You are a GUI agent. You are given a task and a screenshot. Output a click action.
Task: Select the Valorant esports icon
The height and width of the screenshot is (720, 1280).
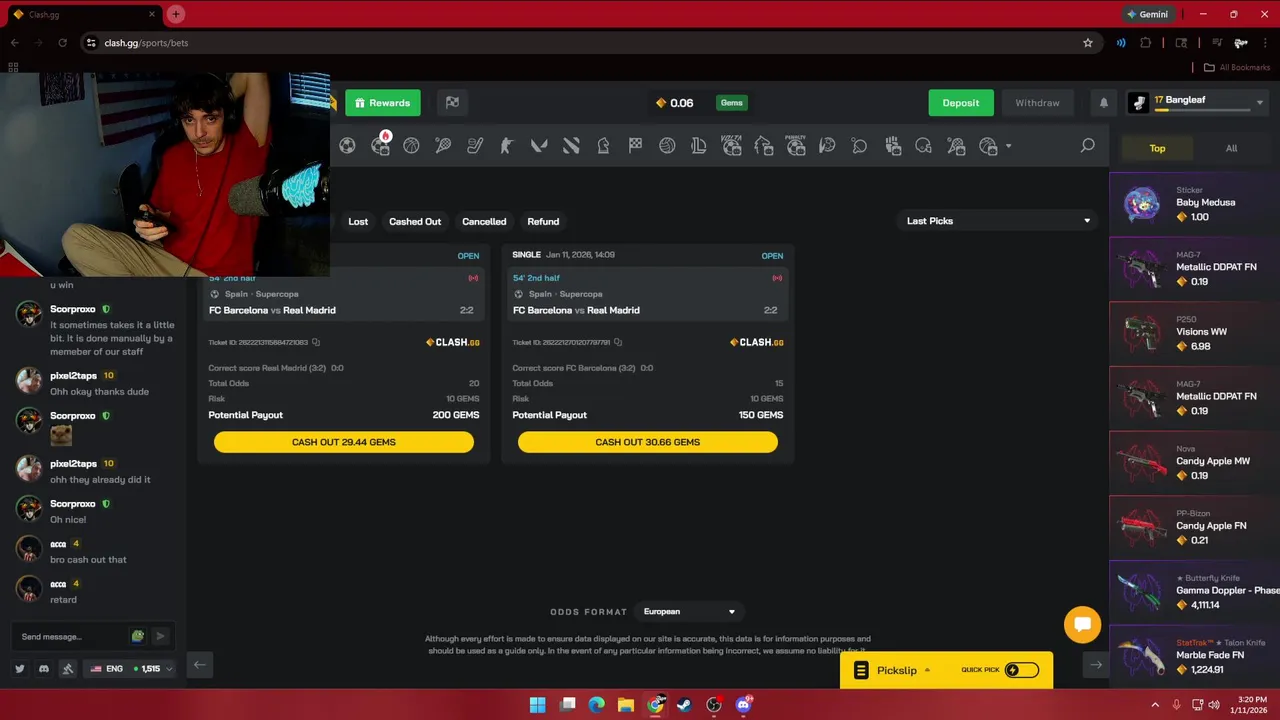[x=539, y=146]
